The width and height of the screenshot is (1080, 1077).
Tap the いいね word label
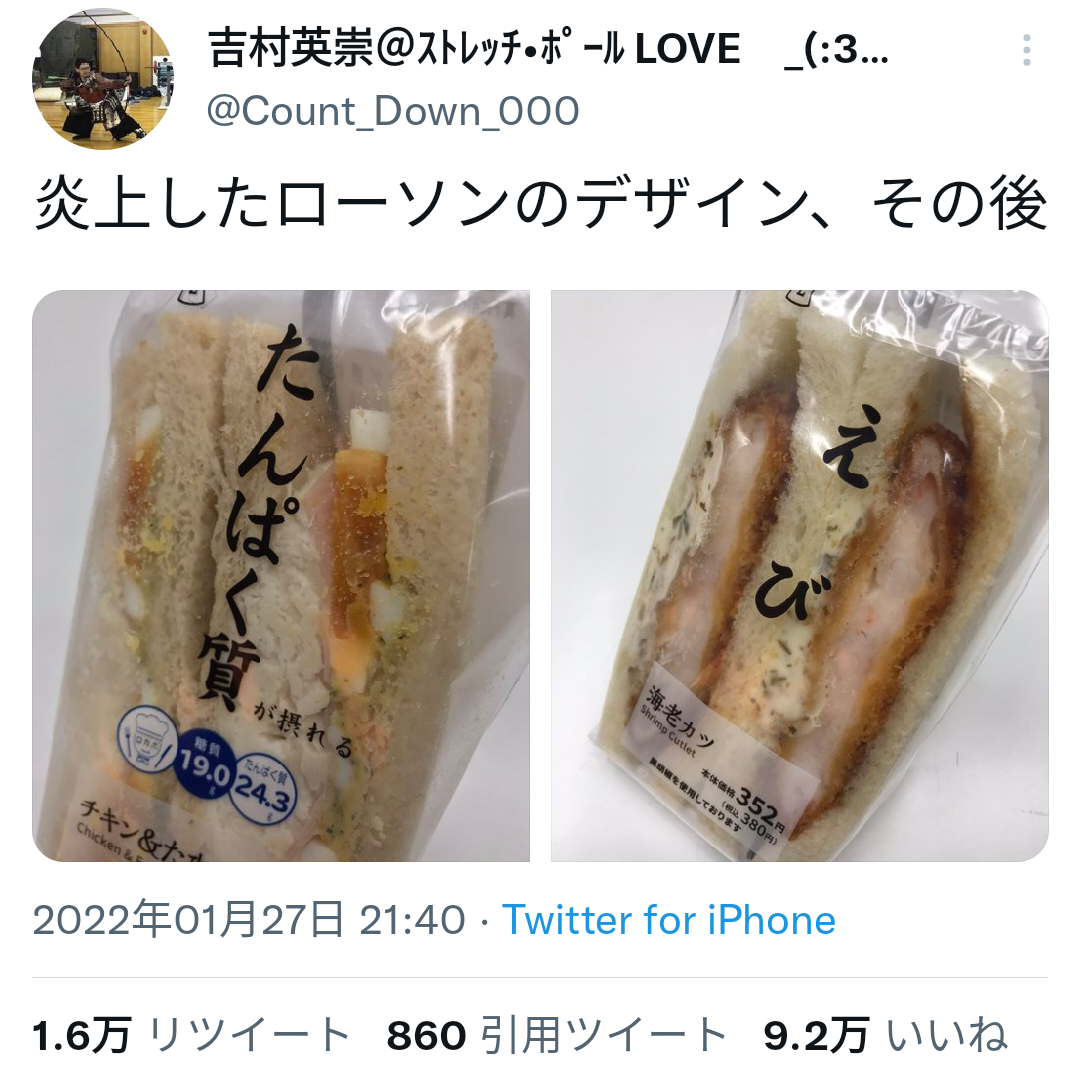pos(947,1036)
